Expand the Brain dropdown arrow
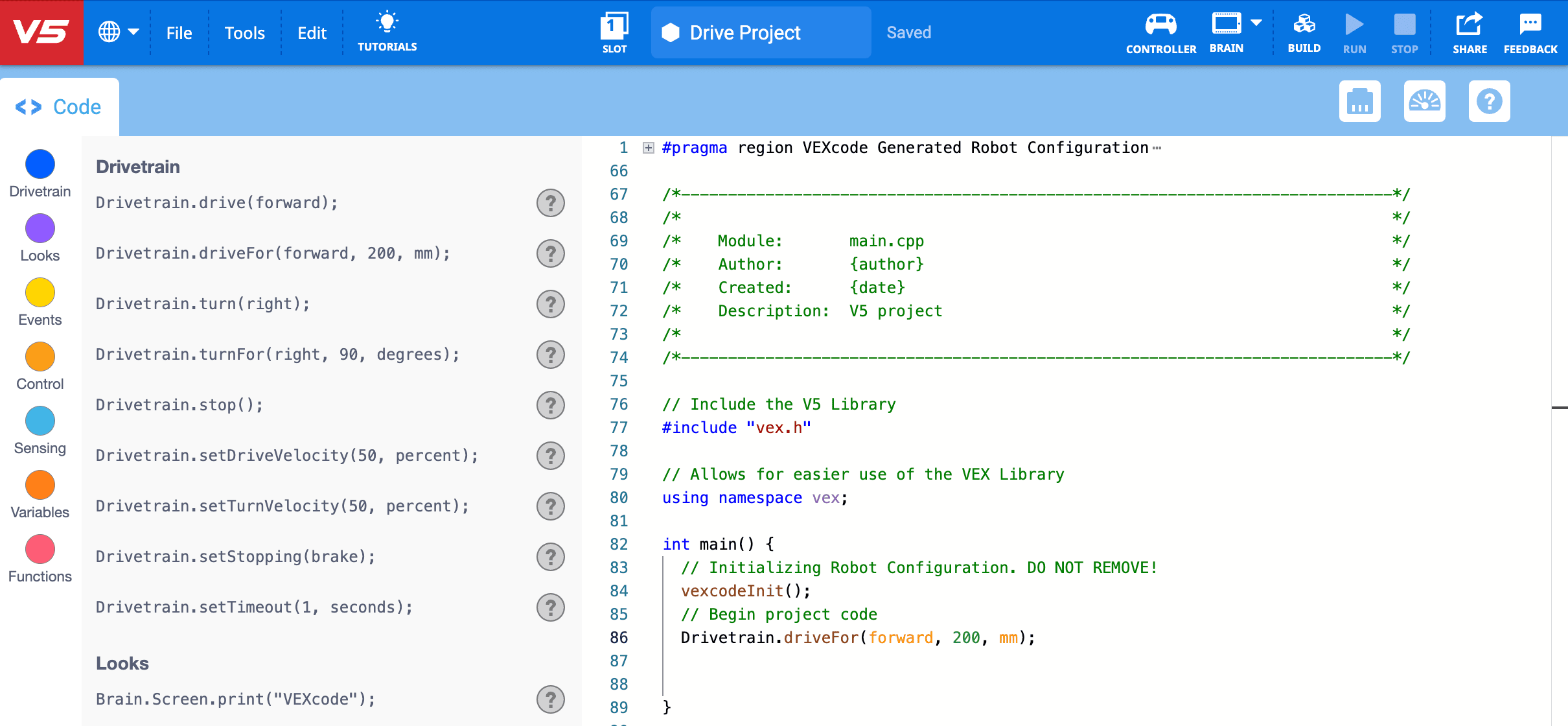Image resolution: width=1568 pixels, height=726 pixels. click(x=1255, y=21)
